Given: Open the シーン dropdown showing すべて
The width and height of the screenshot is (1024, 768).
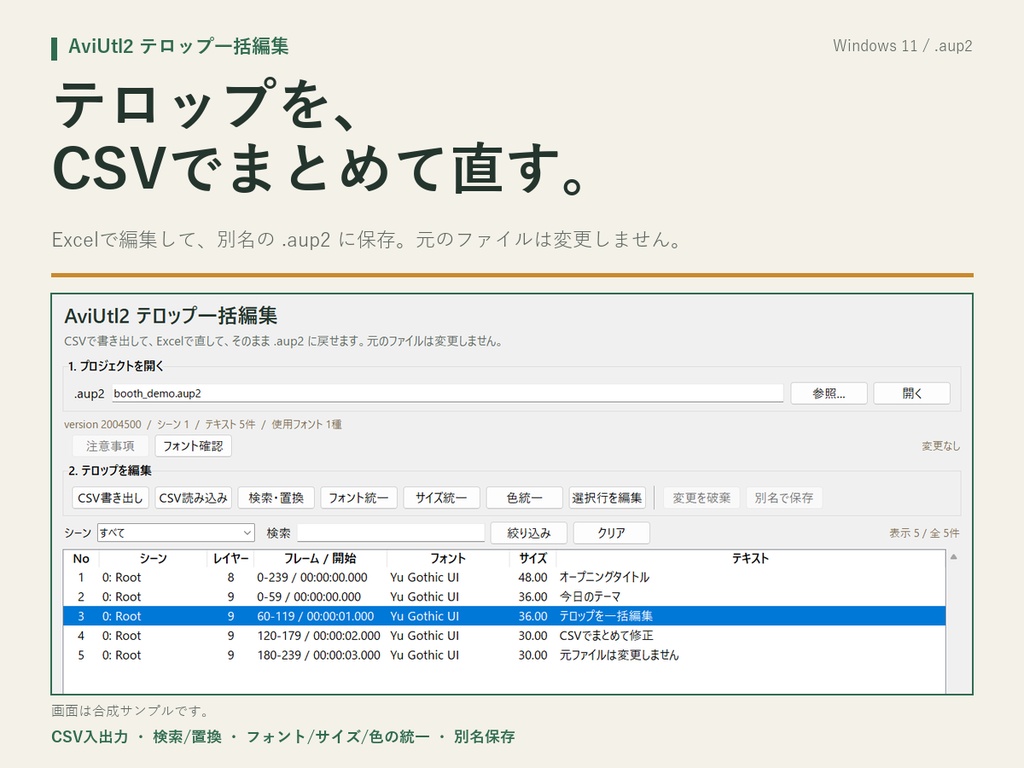Looking at the screenshot, I should (x=176, y=533).
